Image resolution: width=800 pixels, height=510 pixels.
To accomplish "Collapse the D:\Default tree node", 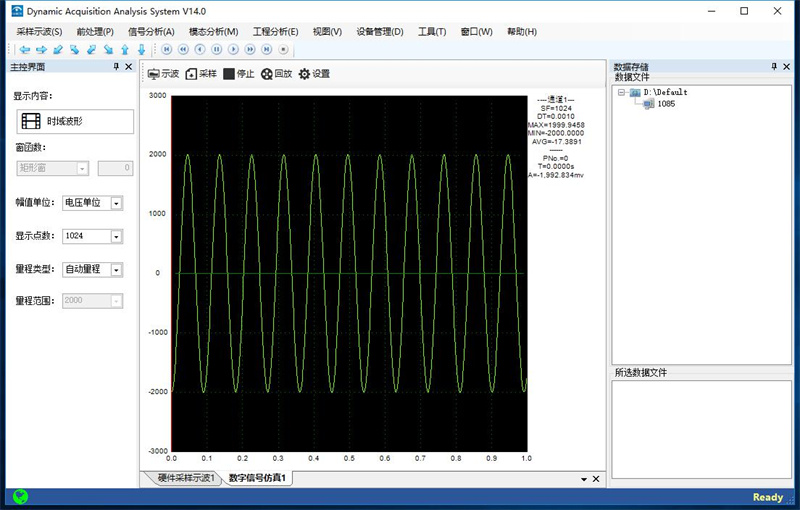I will tap(621, 92).
